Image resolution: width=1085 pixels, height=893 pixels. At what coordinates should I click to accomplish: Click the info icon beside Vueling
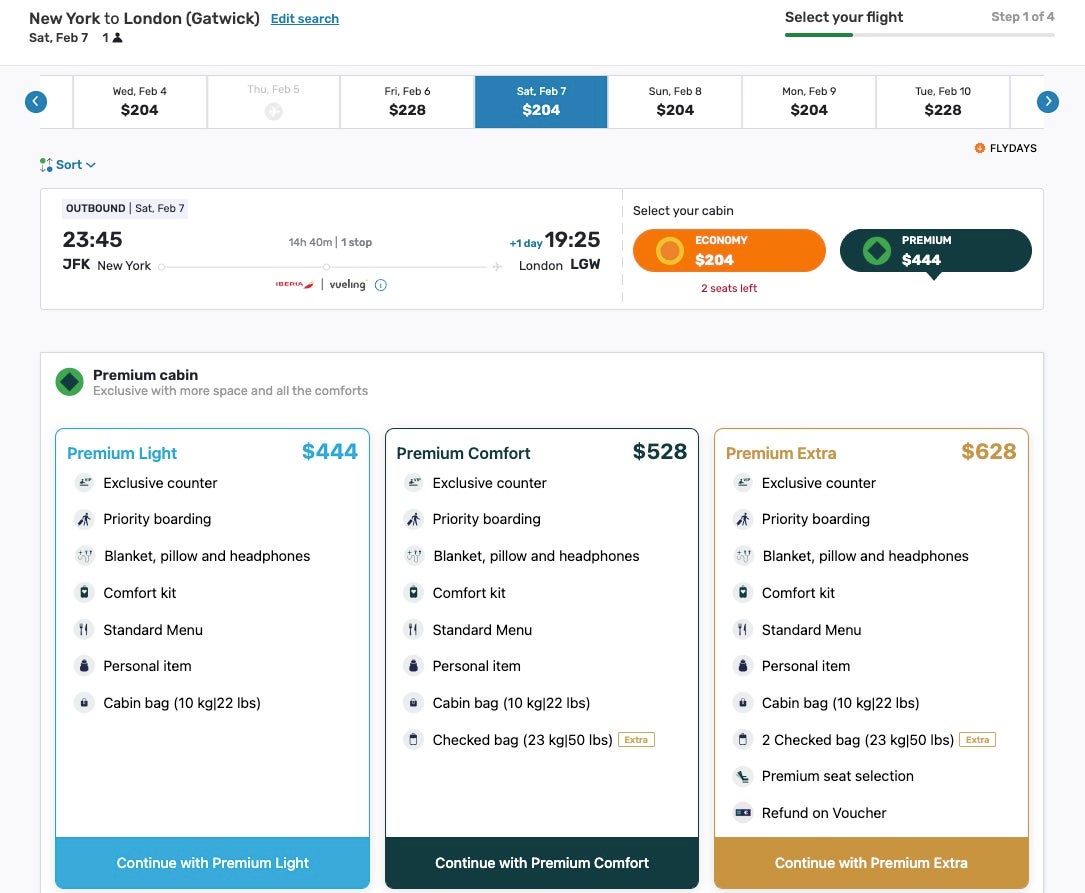coord(381,285)
